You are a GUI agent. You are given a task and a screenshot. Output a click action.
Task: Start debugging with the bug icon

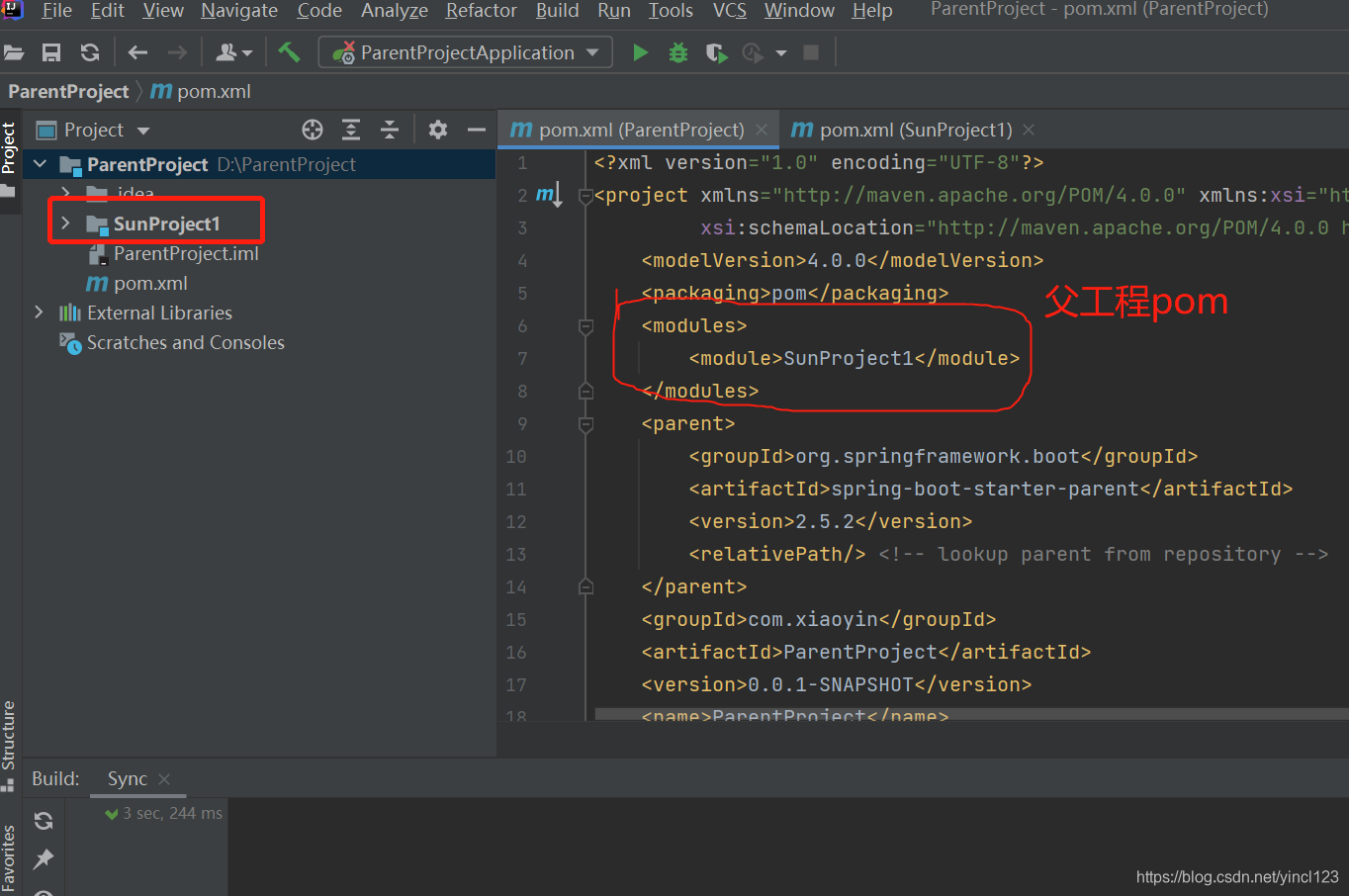(678, 52)
